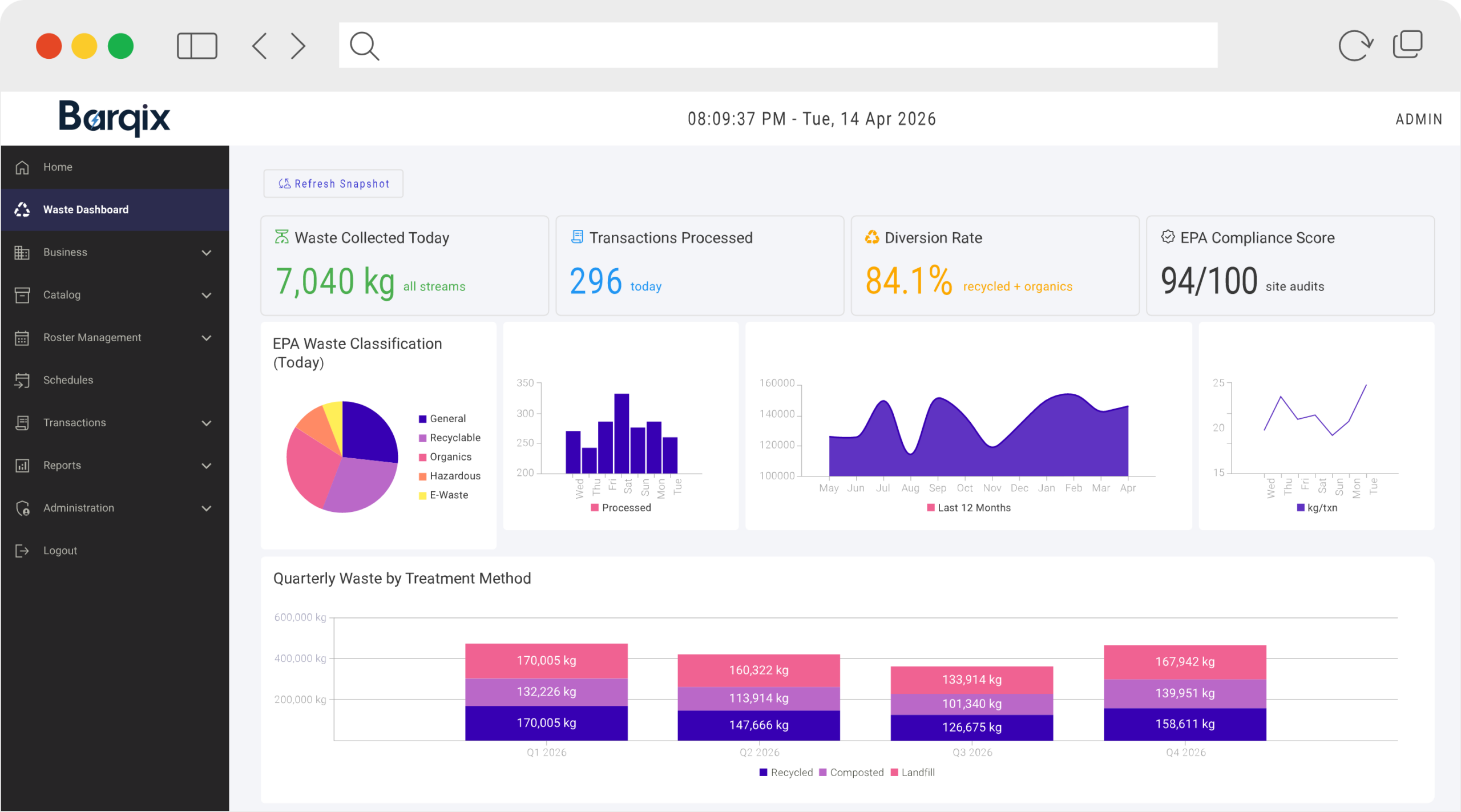This screenshot has height=812, width=1461.
Task: Click the Q2 2026 Composted 113,914 kg segment
Action: coord(758,698)
